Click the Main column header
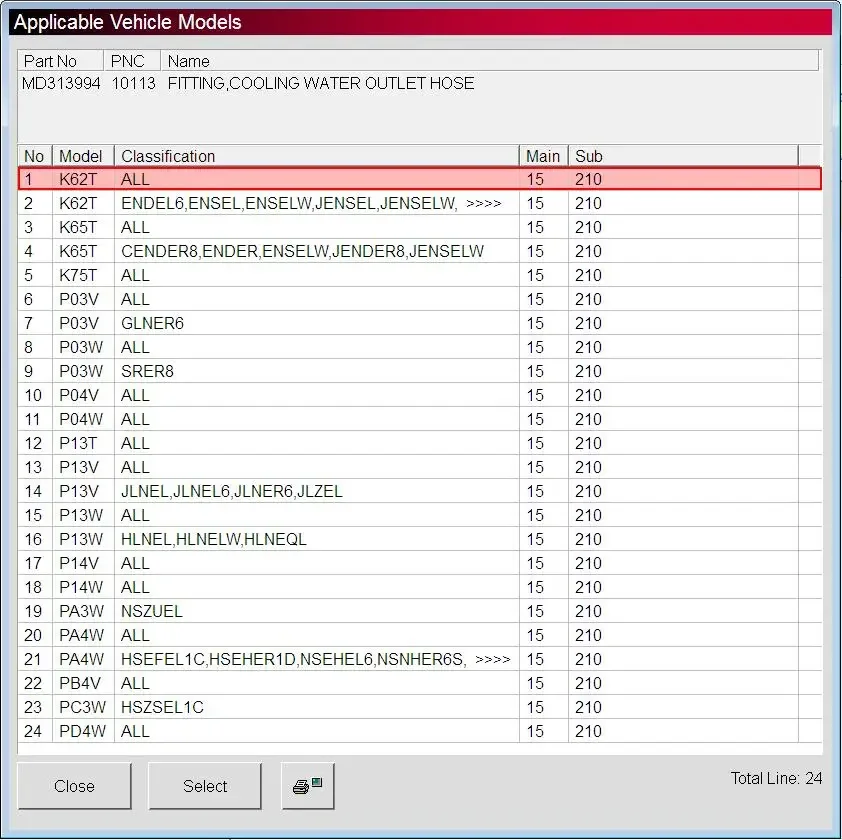 (x=543, y=156)
